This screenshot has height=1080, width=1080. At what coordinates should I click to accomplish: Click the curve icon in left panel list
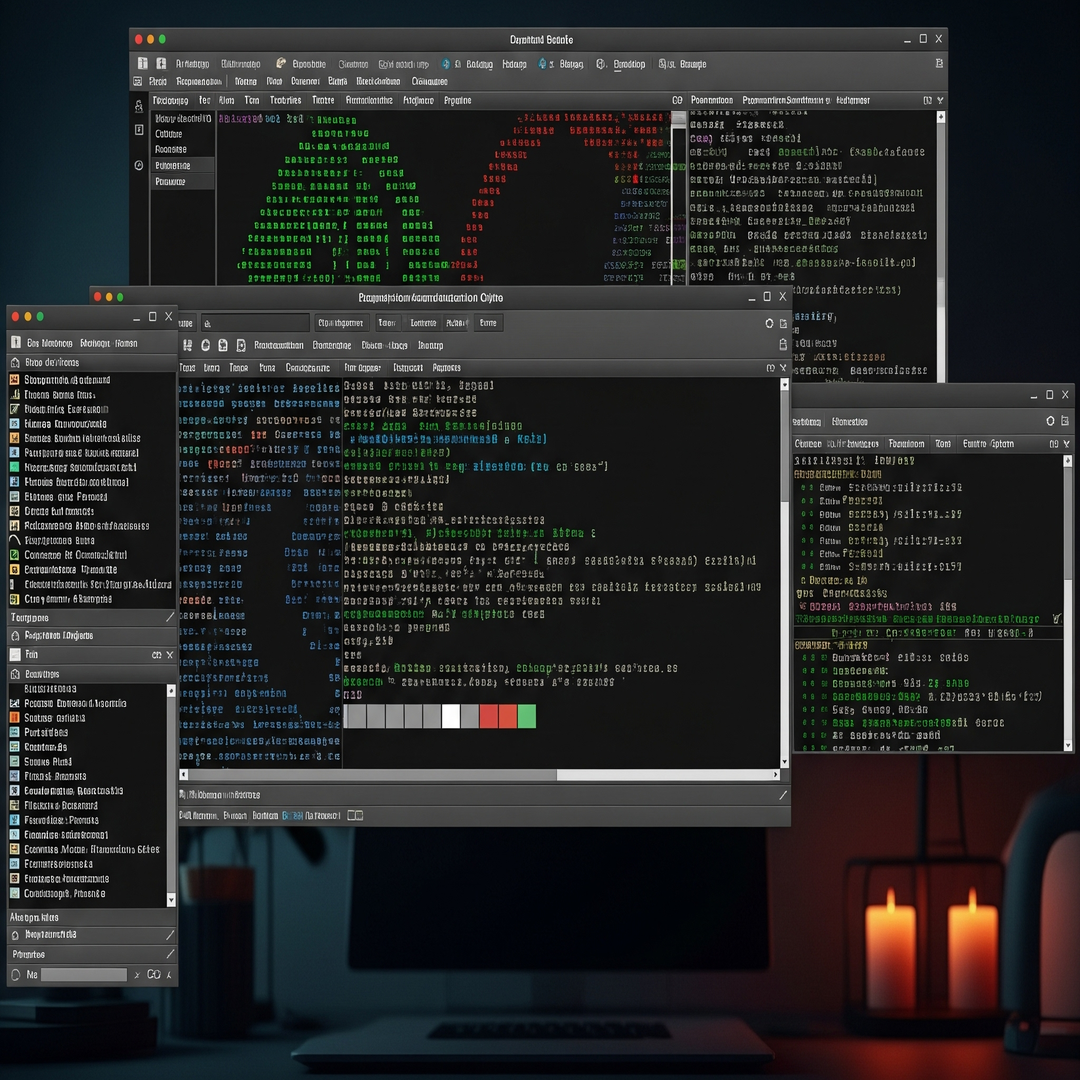coord(15,540)
